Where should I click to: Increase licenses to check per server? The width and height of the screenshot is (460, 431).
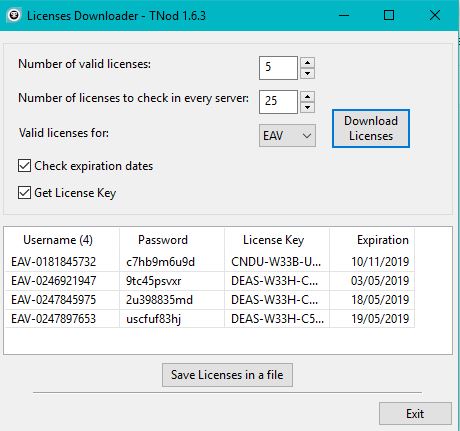click(307, 97)
